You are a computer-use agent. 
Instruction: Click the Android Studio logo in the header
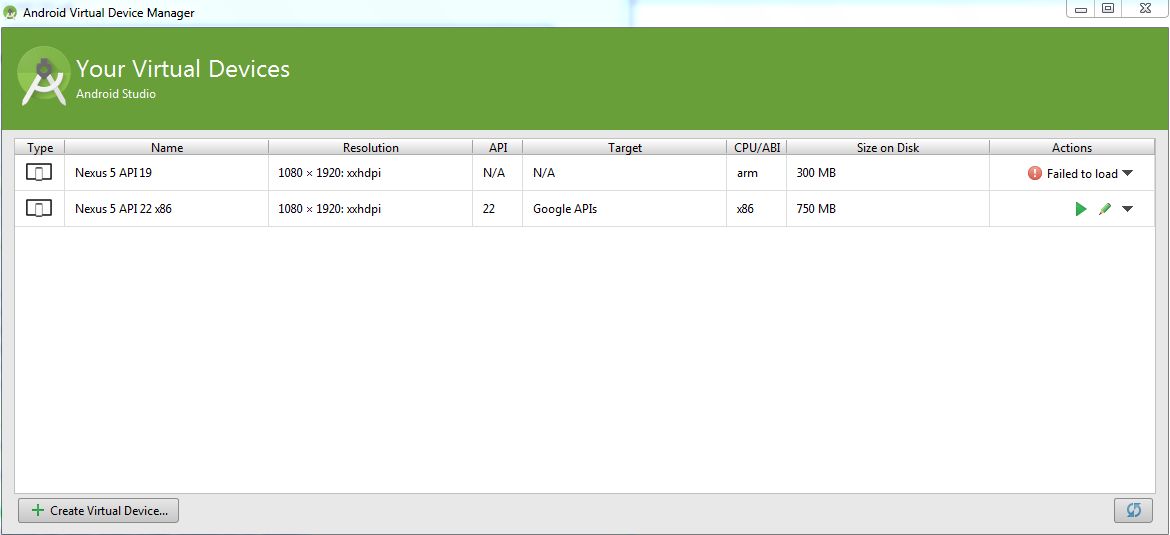point(44,76)
